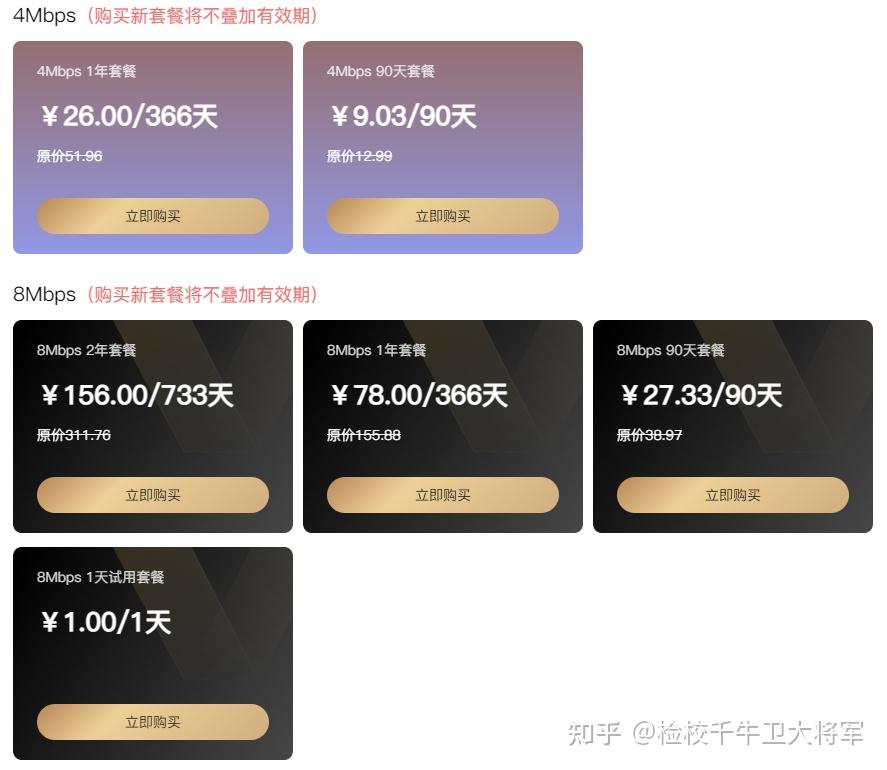This screenshot has height=770, width=887.
Task: Click the 8Mbps 1年套餐 card title
Action: (376, 350)
